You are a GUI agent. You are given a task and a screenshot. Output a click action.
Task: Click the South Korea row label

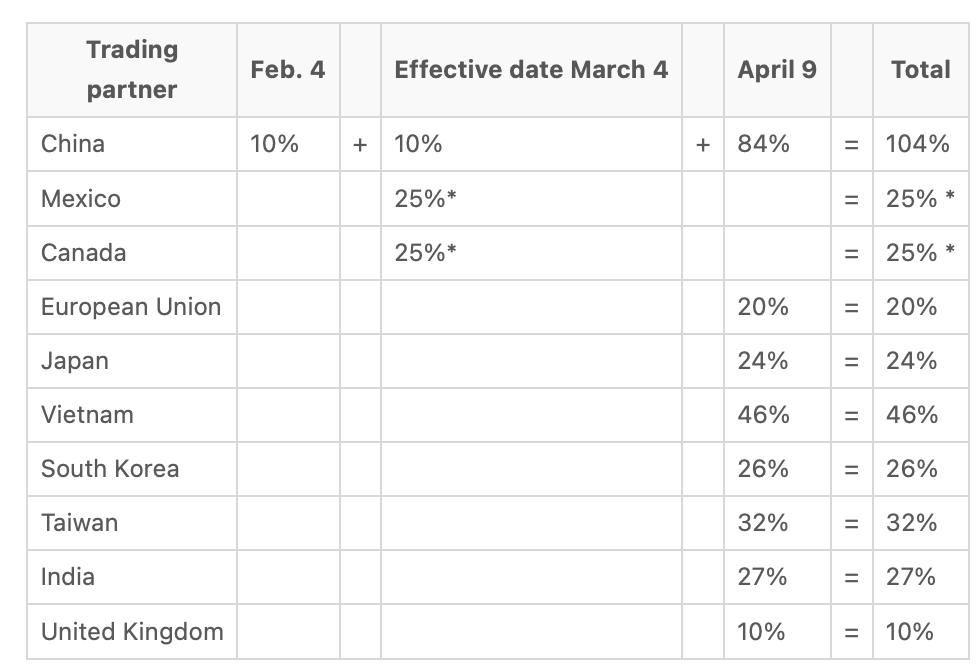click(x=110, y=469)
